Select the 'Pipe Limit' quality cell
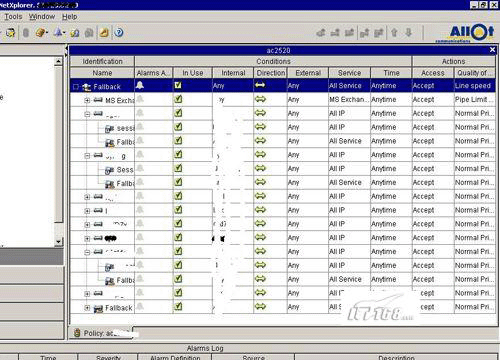The width and height of the screenshot is (500, 360). 474,99
